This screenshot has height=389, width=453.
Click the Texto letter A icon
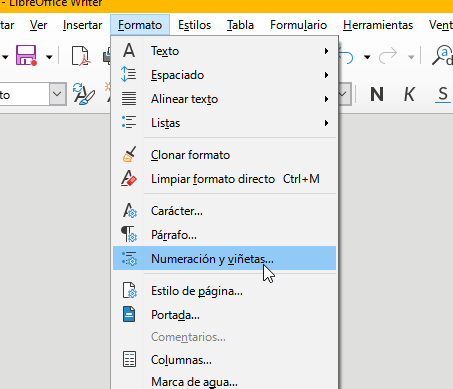(x=129, y=51)
